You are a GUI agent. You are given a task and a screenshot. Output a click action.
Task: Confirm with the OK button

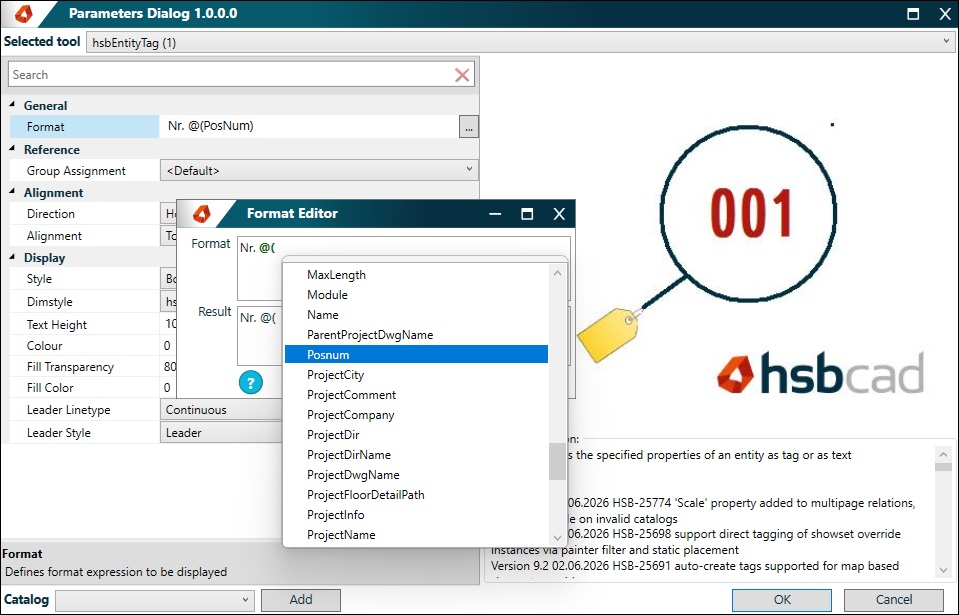[782, 600]
